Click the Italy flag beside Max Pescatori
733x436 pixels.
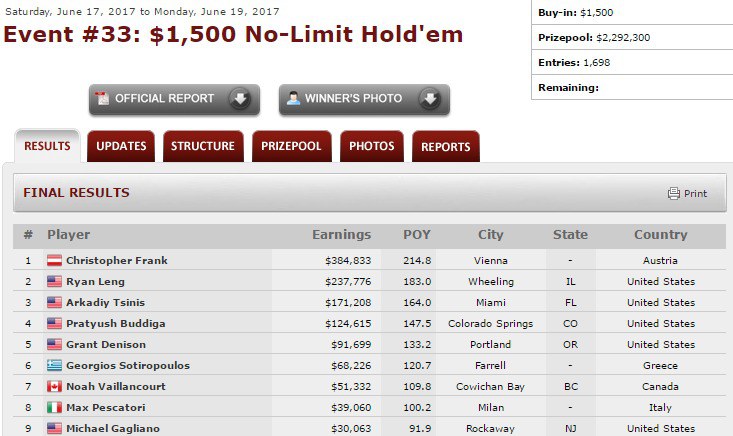coord(54,408)
